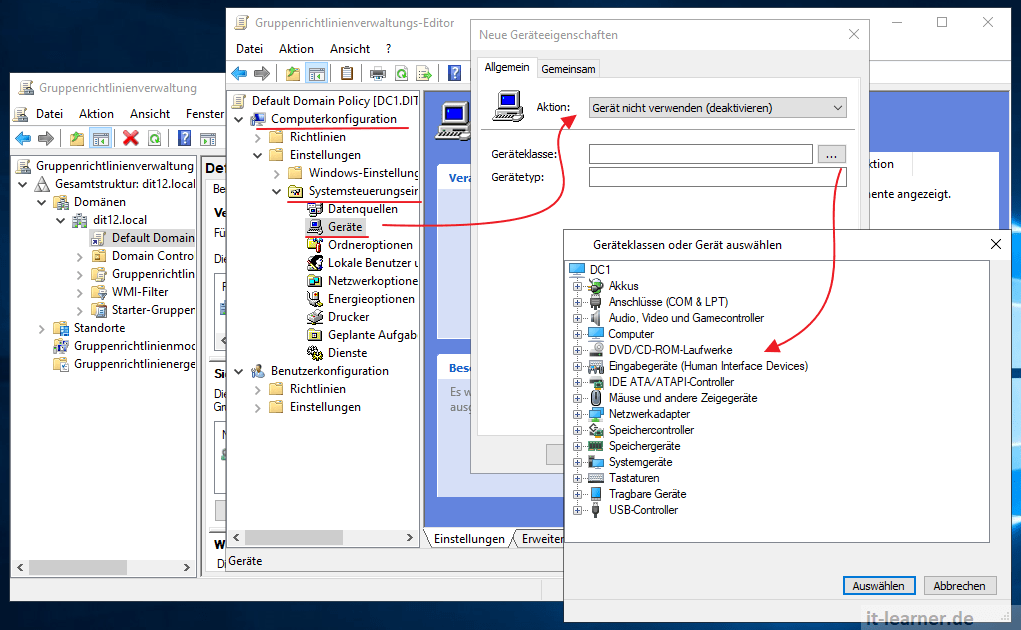Select Netzwerkoptionen node
The width and height of the screenshot is (1021, 630).
pos(372,281)
